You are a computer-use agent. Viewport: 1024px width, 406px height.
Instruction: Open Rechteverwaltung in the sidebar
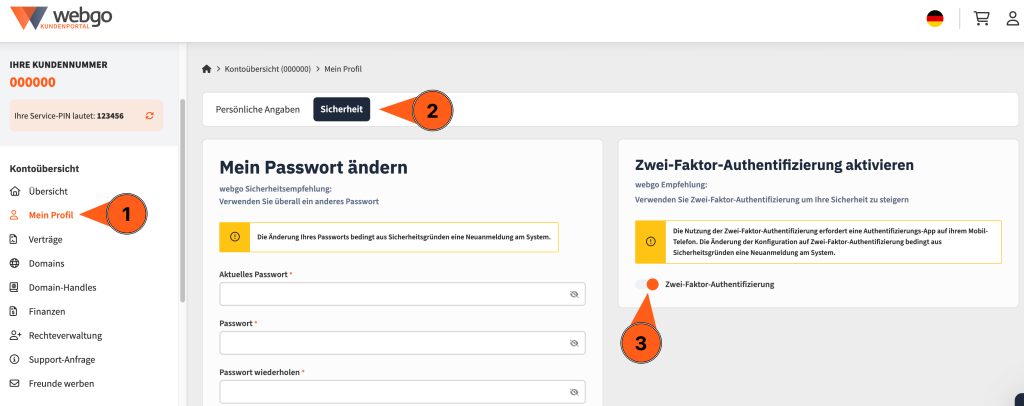[65, 336]
